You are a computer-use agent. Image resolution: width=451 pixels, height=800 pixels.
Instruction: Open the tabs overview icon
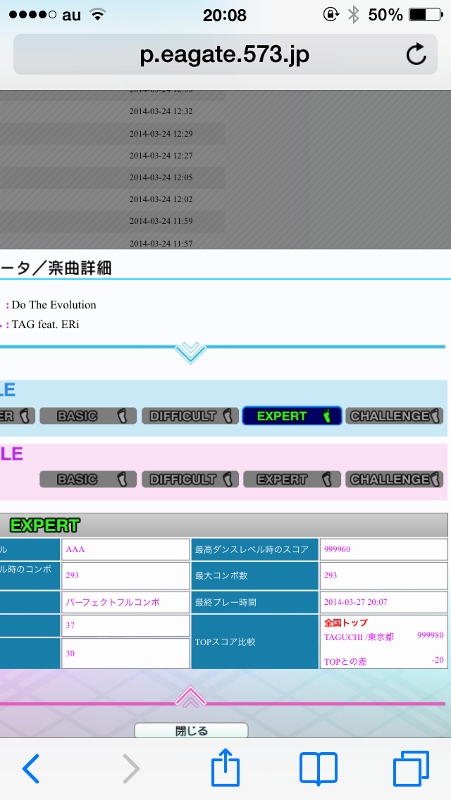pos(411,768)
